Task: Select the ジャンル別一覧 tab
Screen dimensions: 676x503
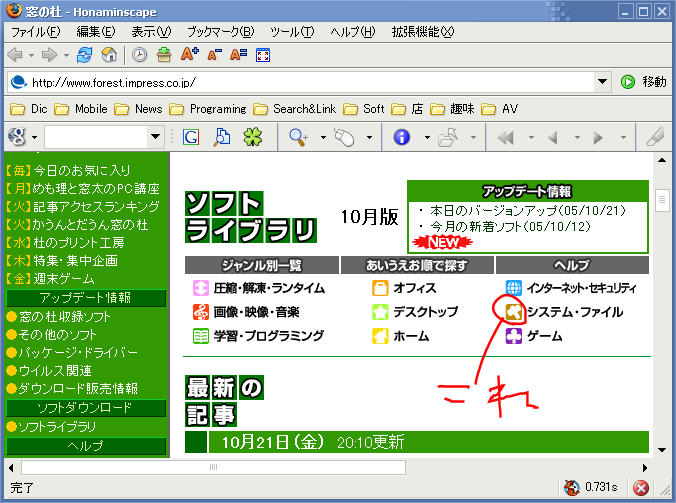Action: pos(262,265)
